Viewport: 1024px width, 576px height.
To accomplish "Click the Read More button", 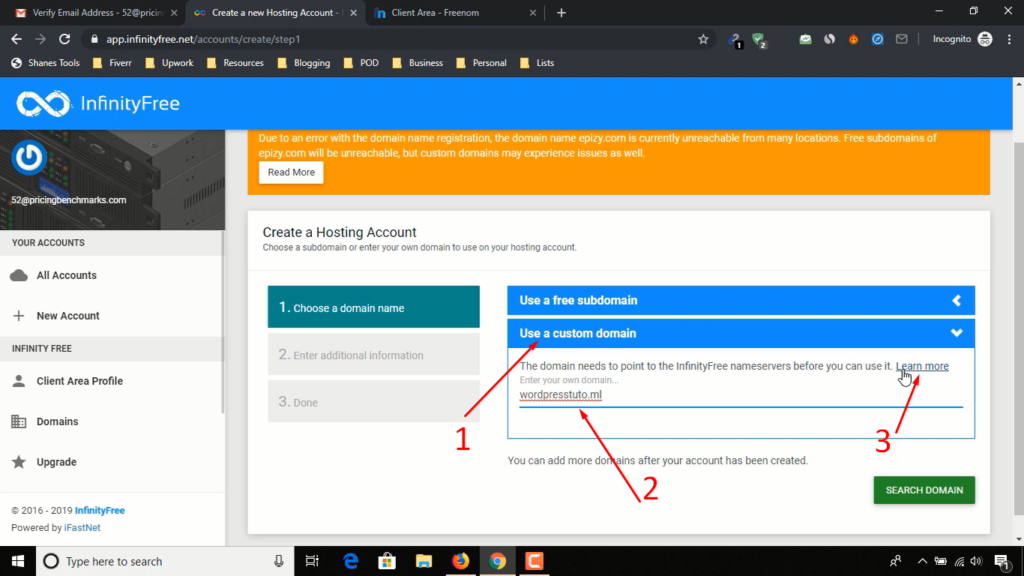I will 291,172.
